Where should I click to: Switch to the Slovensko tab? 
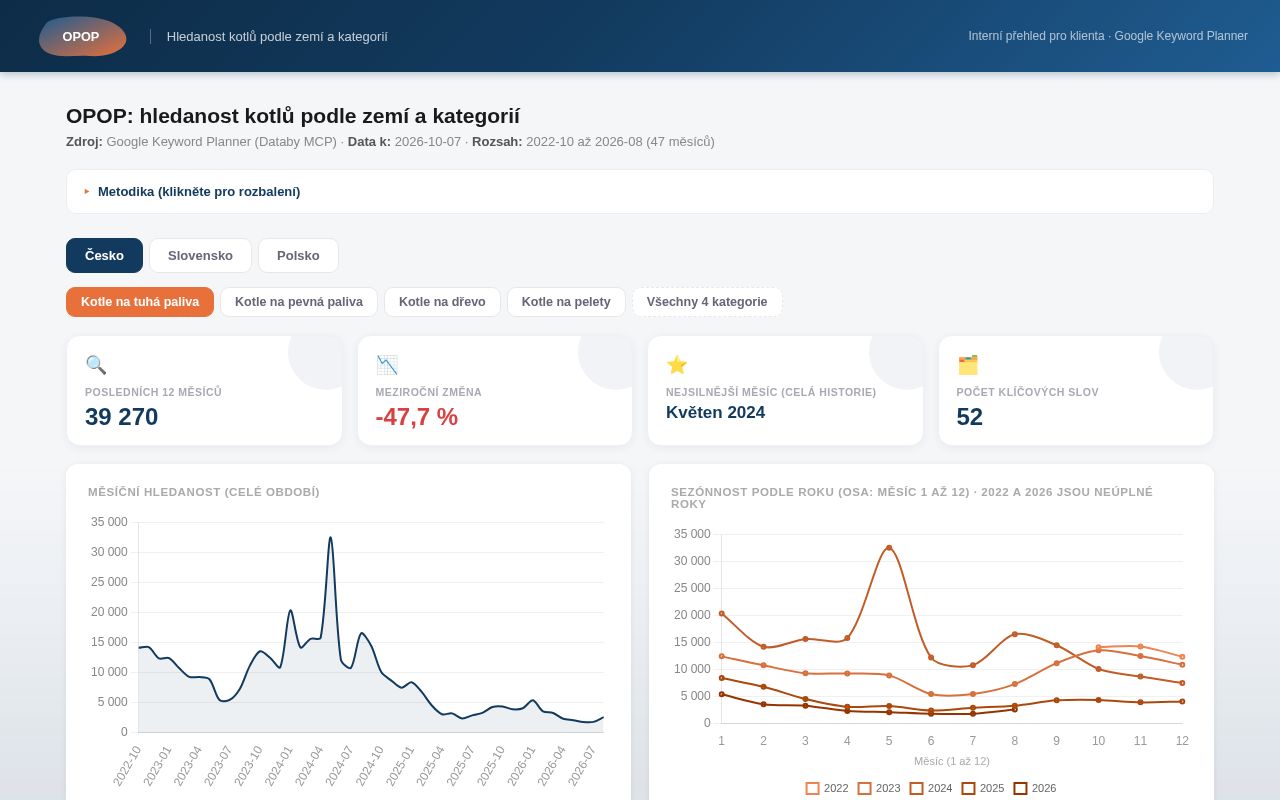(200, 255)
